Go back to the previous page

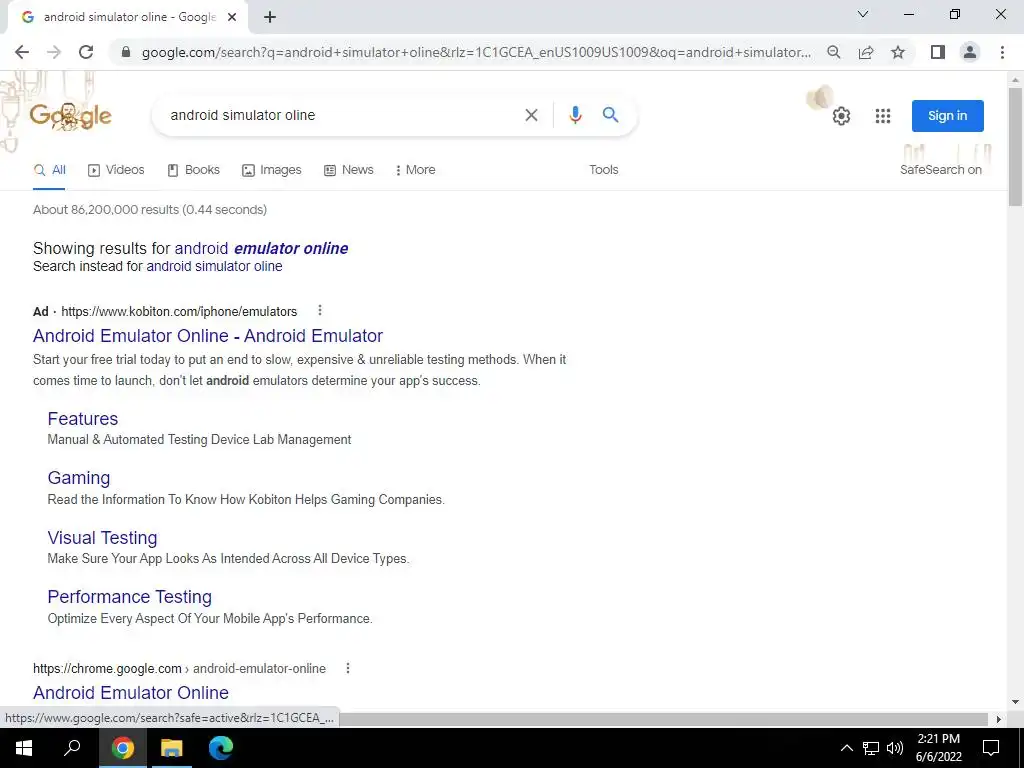tap(22, 52)
